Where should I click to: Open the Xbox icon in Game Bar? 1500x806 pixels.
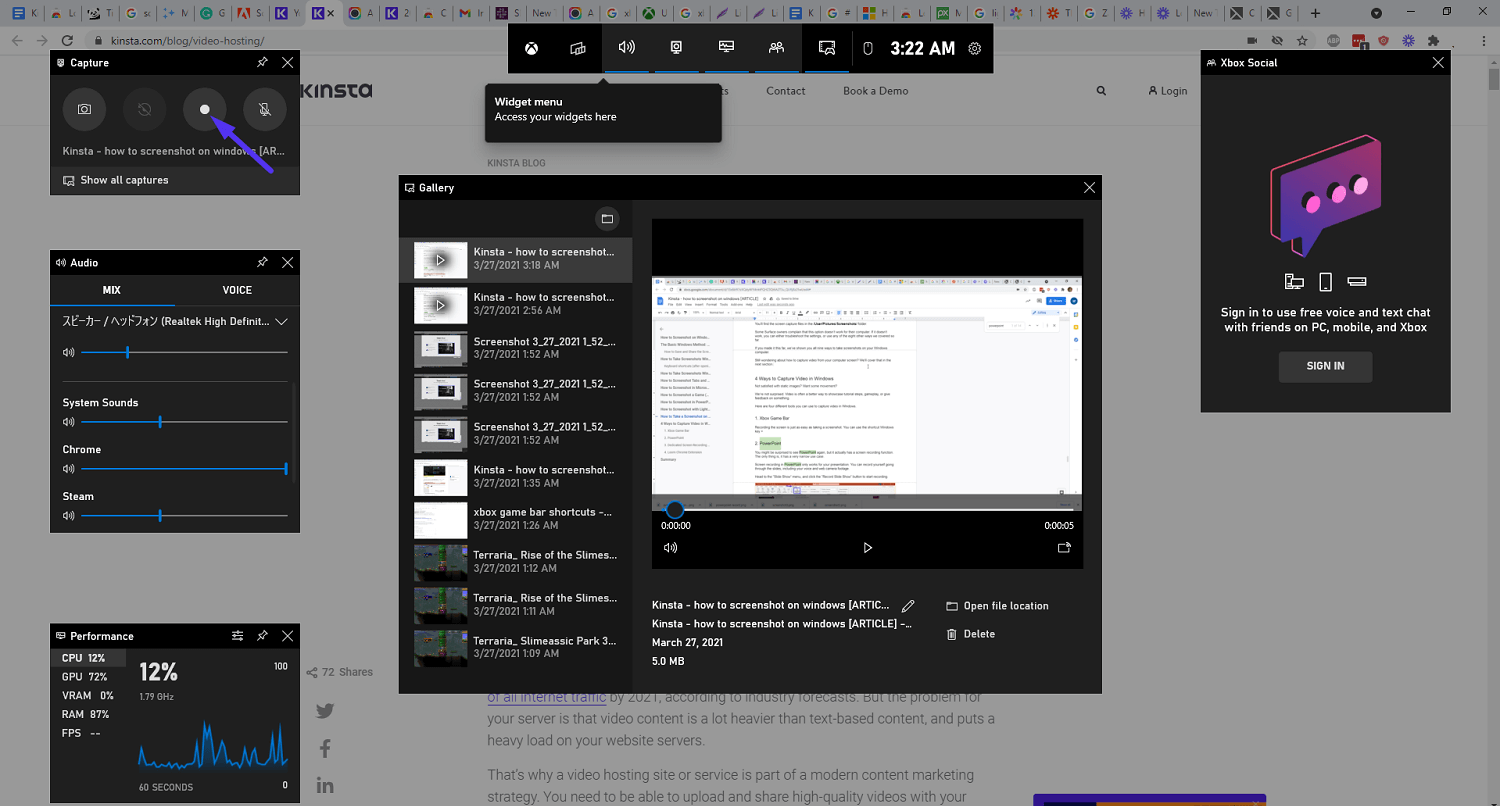tap(532, 48)
